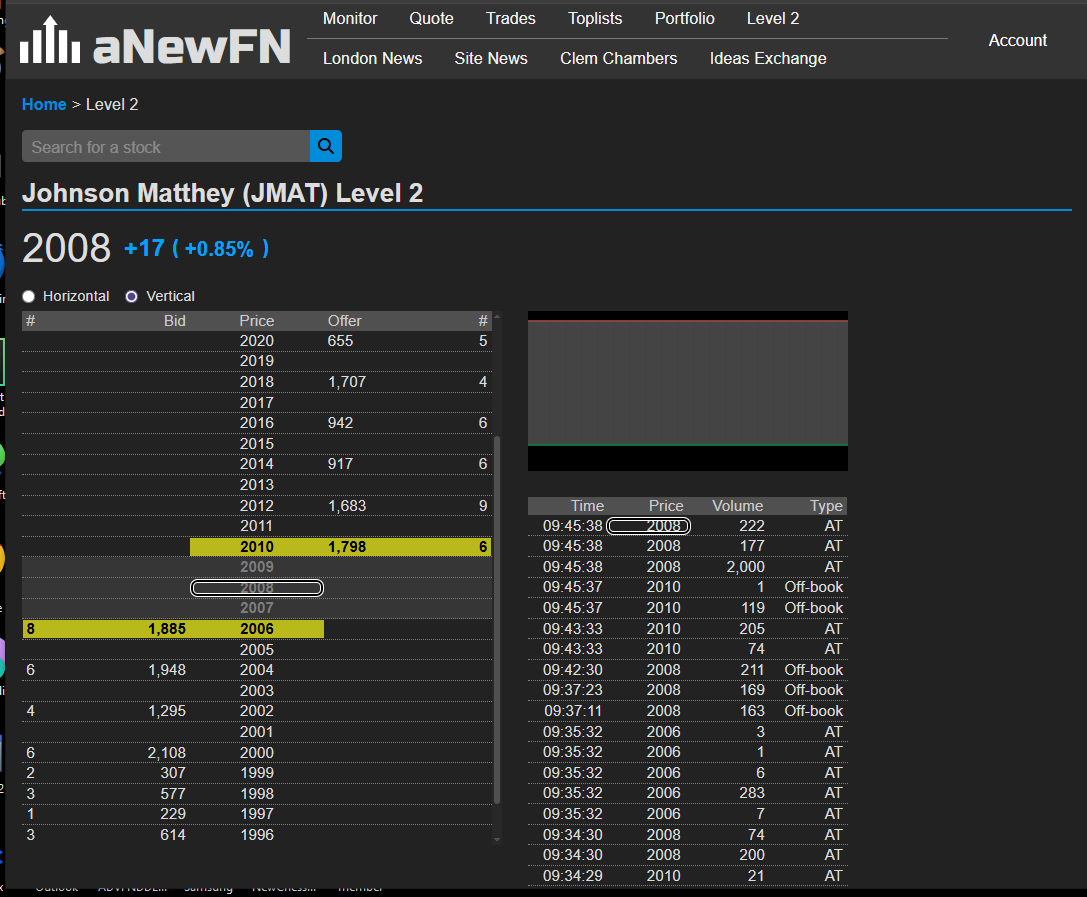Click the 09:37:23 trade of 169
Image resolution: width=1087 pixels, height=897 pixels.
click(x=687, y=690)
